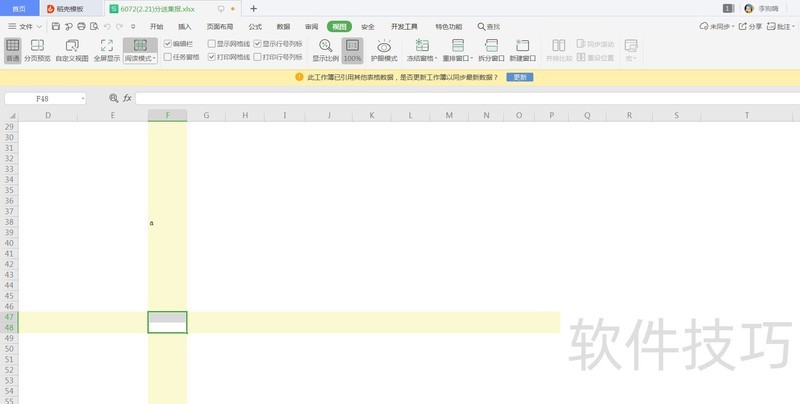Image resolution: width=800 pixels, height=404 pixels.
Task: Set zoom to 100% button
Action: (x=352, y=50)
